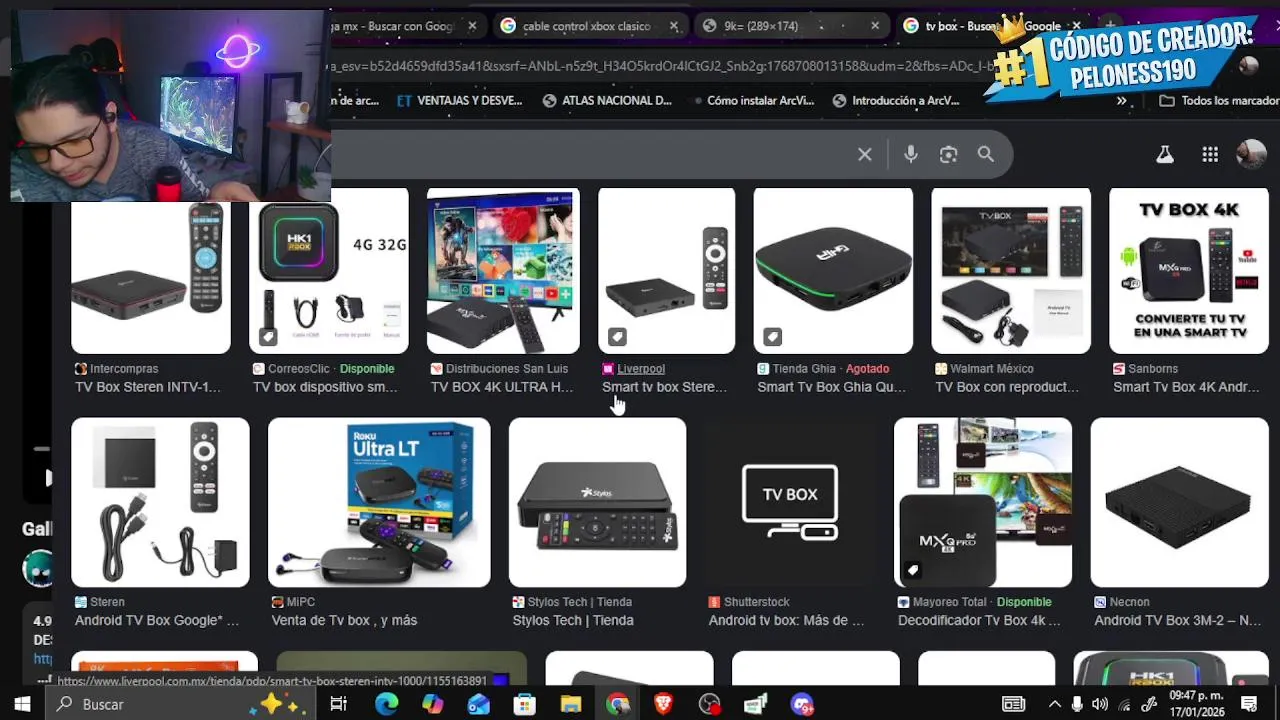Click 'TV Box con reproduct...' title
This screenshot has height=720, width=1280.
click(x=1007, y=387)
